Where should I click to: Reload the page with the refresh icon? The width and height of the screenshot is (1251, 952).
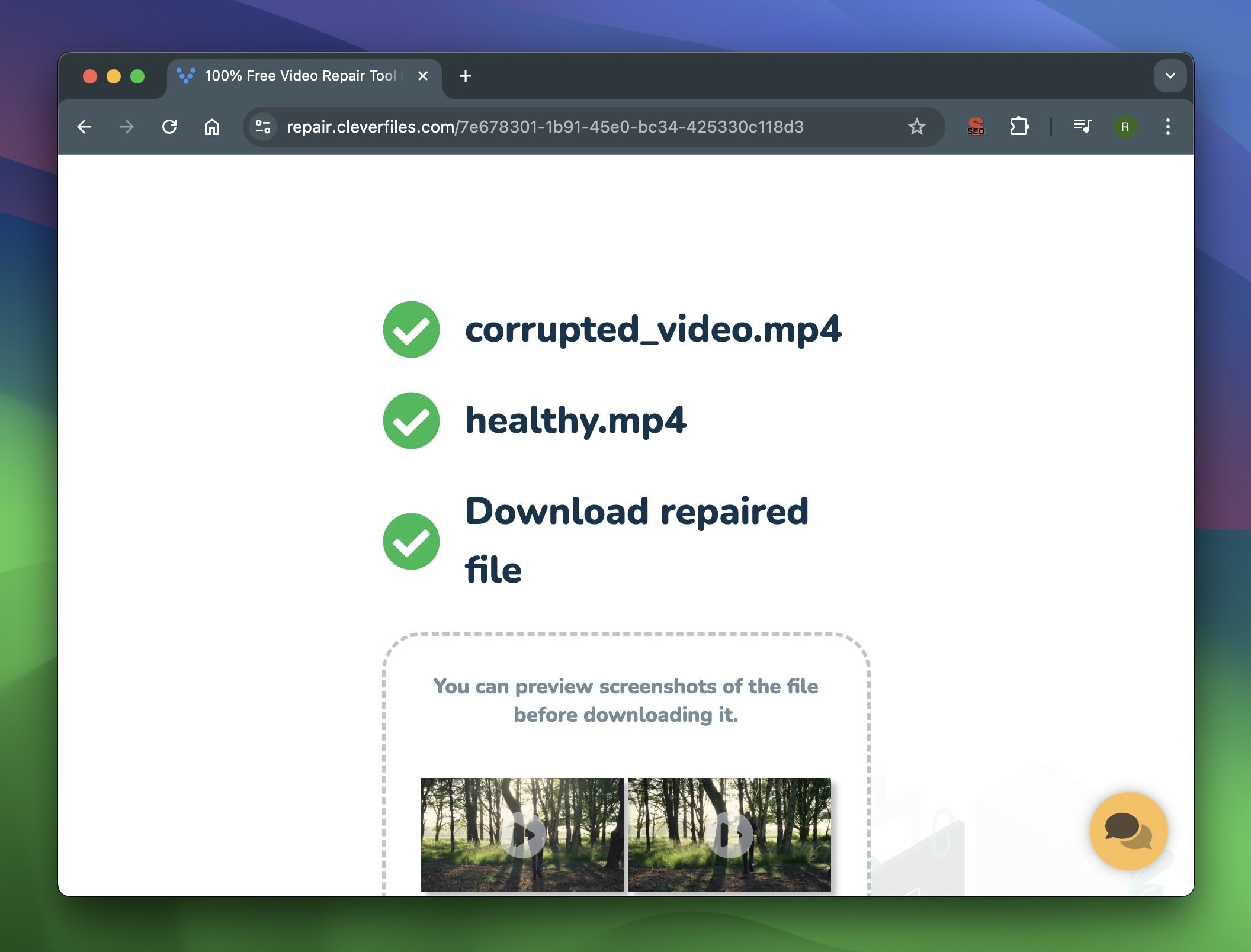click(x=169, y=127)
